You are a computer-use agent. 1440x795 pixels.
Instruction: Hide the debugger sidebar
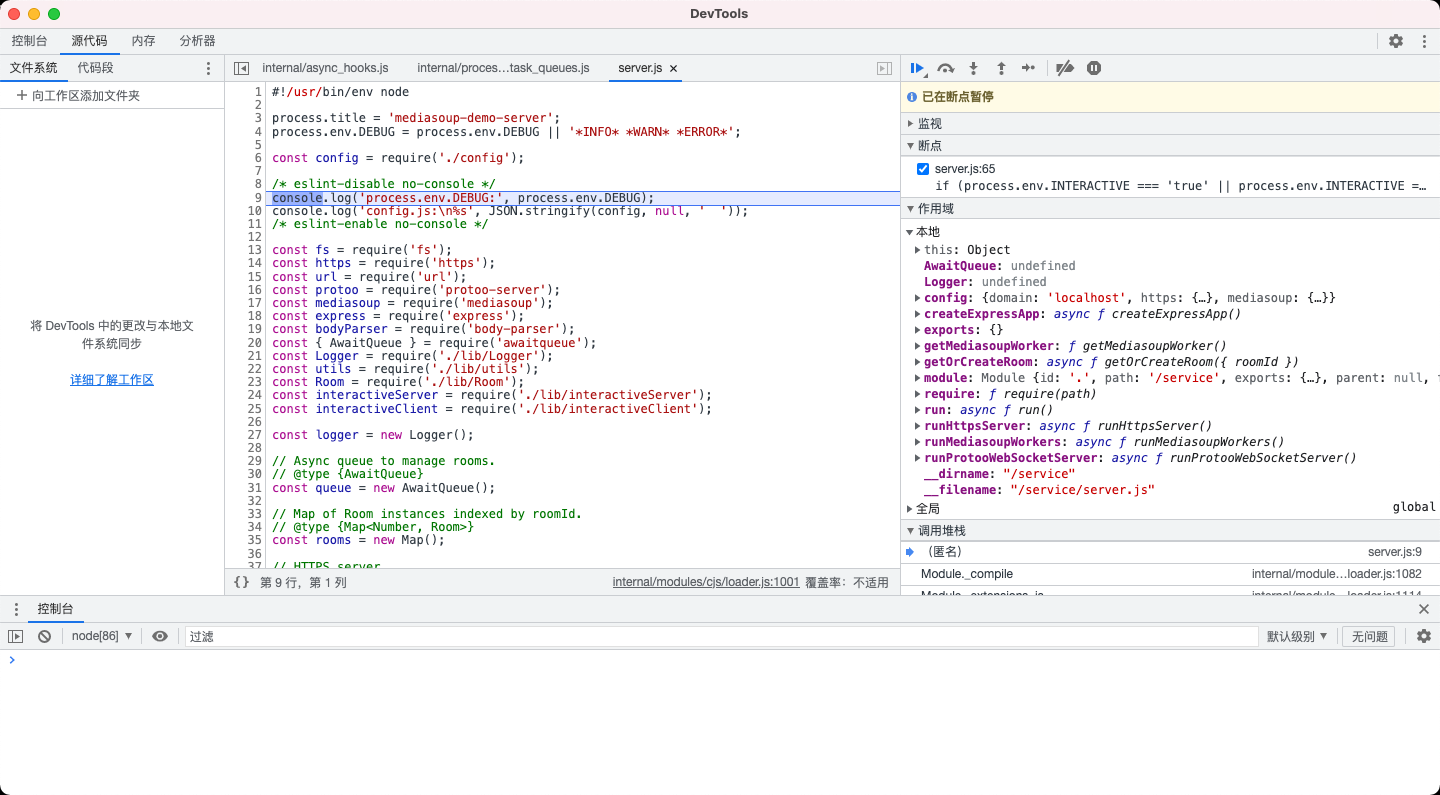click(884, 68)
